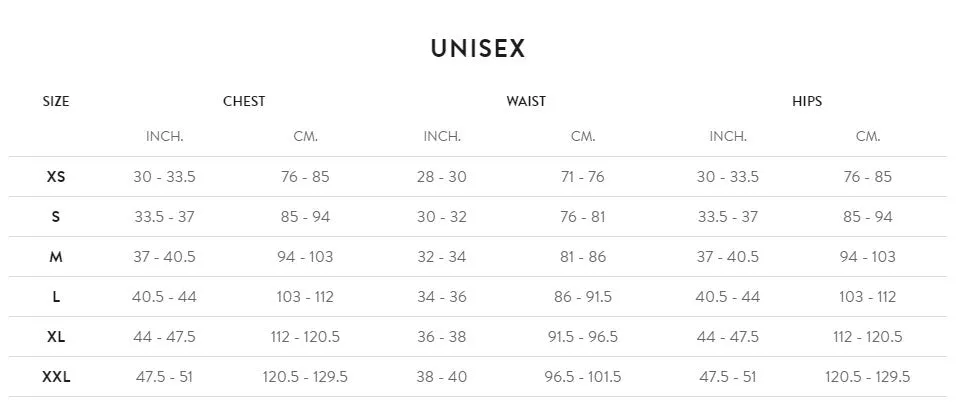Select the SIZE column header

pyautogui.click(x=56, y=101)
